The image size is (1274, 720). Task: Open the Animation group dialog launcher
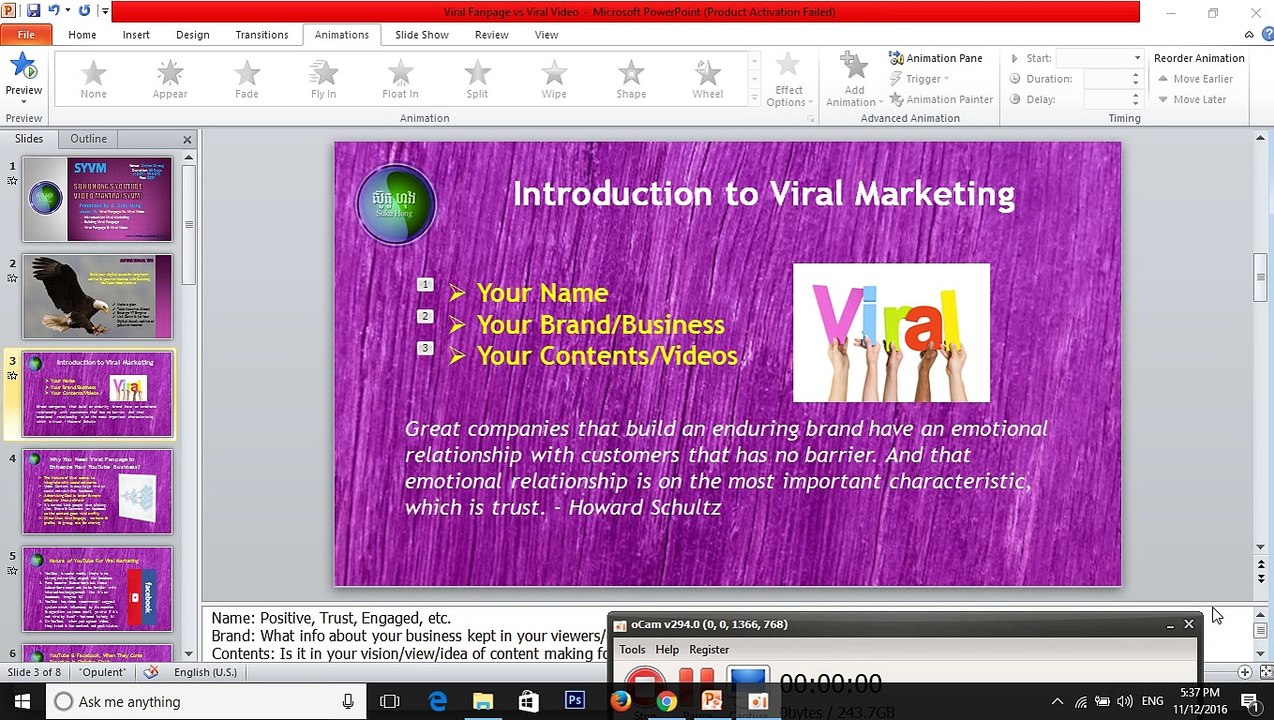[x=810, y=119]
